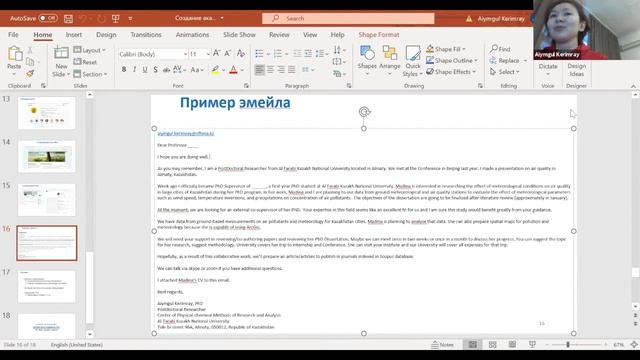The height and width of the screenshot is (360, 640).
Task: Toggle Align Right paragraph
Action: click(281, 70)
